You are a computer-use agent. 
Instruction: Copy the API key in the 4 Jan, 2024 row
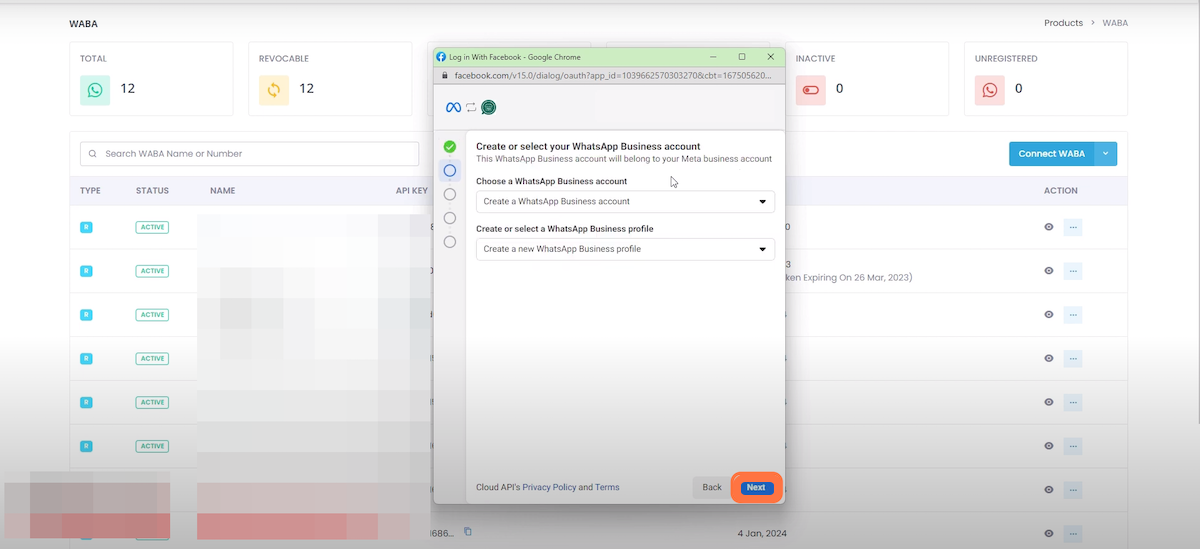(467, 531)
